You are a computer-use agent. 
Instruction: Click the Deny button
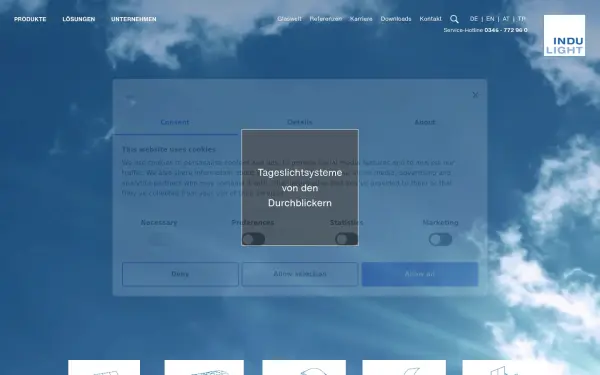[180, 274]
